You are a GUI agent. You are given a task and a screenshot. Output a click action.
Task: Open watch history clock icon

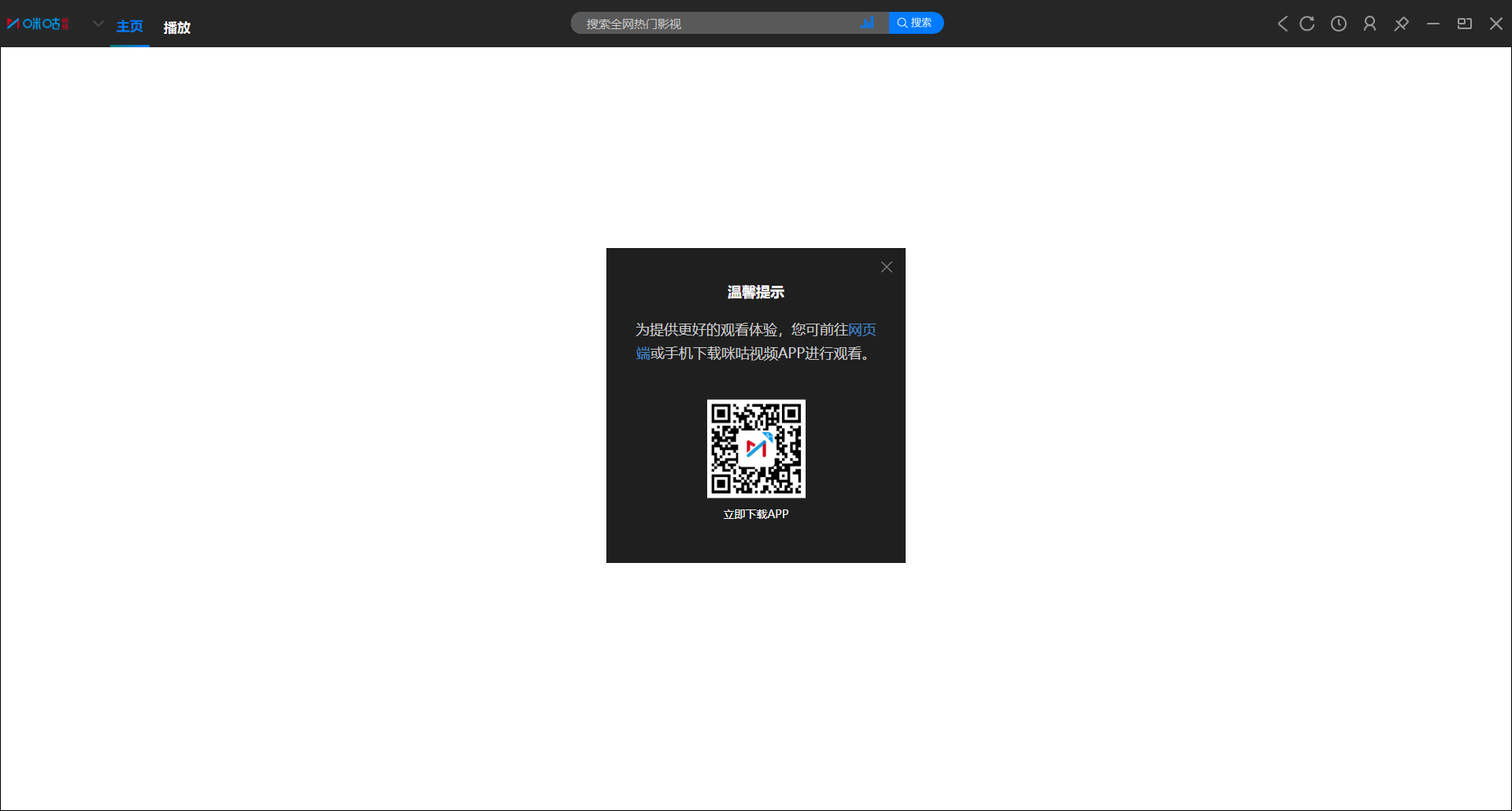[x=1339, y=24]
